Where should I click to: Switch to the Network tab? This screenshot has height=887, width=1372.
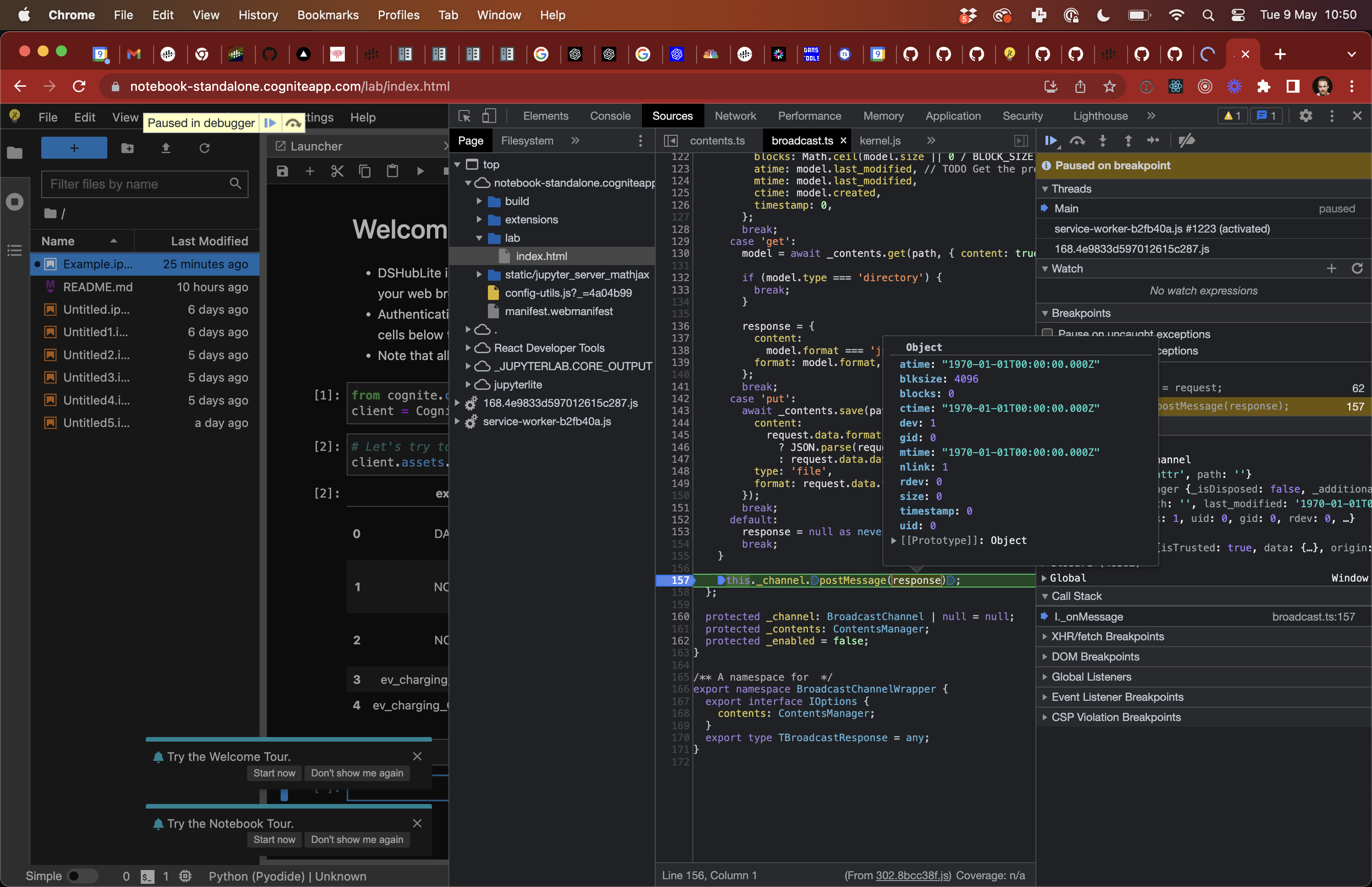(735, 116)
